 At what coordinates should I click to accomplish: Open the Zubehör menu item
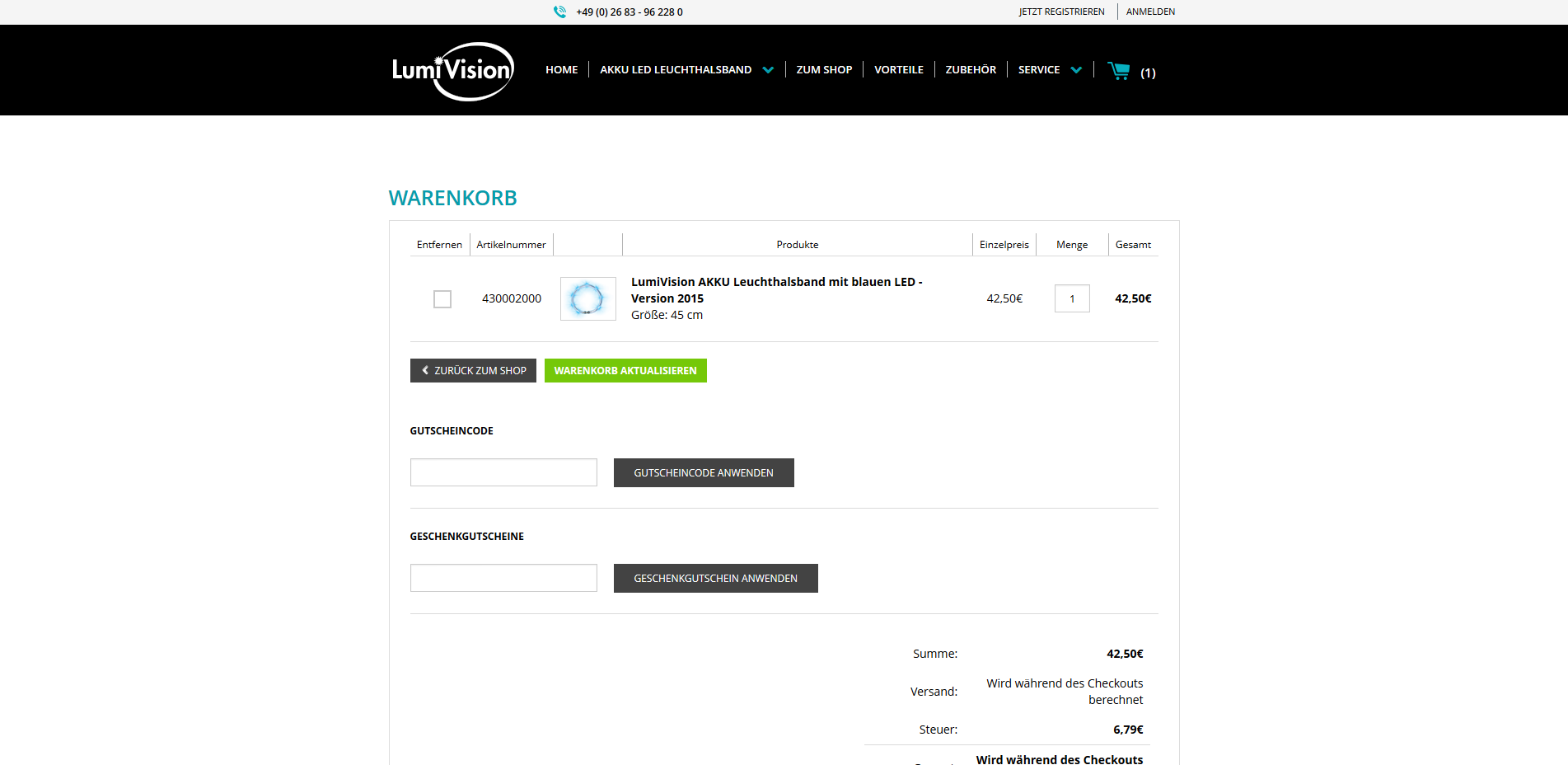(x=971, y=70)
